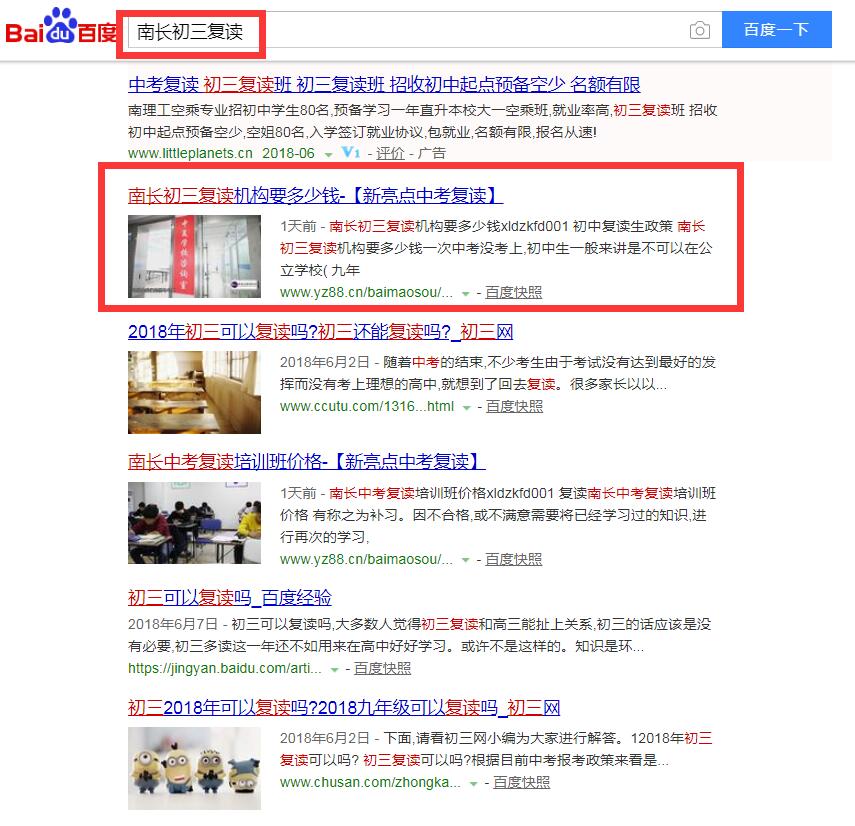Viewport: 855px width, 826px height.
Task: Click the Baidu paw logo
Action: (61, 27)
